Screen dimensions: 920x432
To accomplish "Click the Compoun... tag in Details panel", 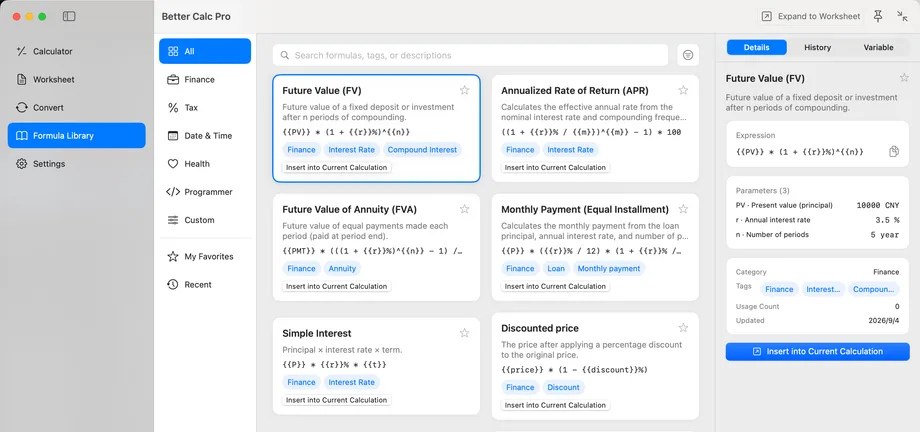I will click(874, 289).
